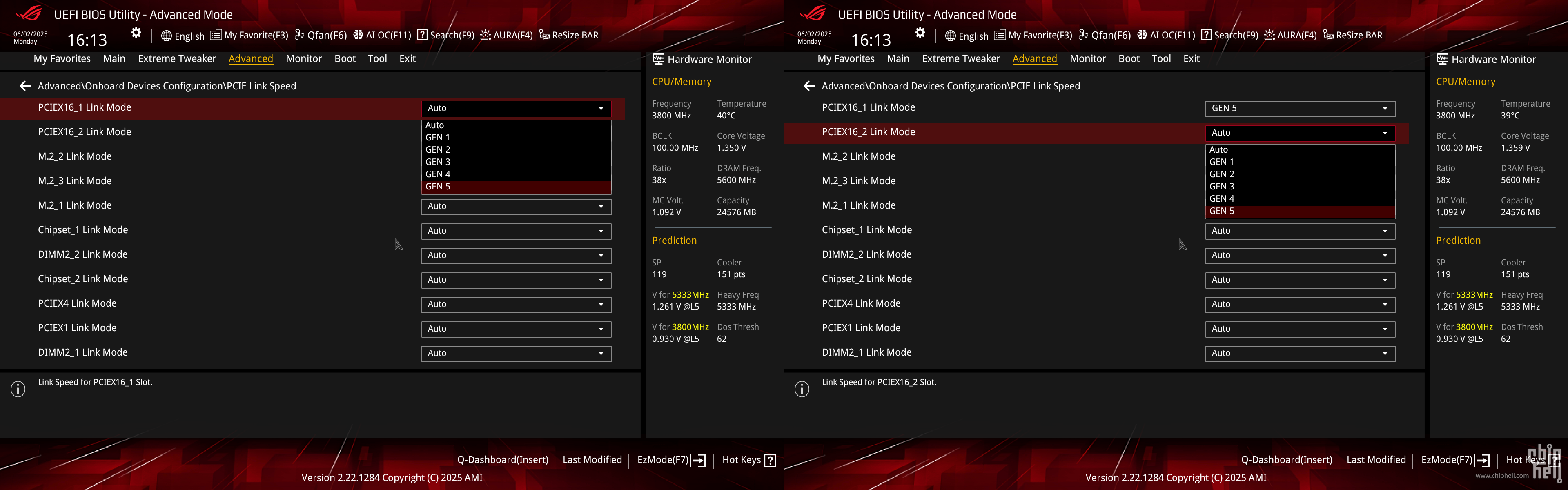Image resolution: width=1568 pixels, height=490 pixels.
Task: Open My Favorites tab in left BIOS
Action: (62, 58)
